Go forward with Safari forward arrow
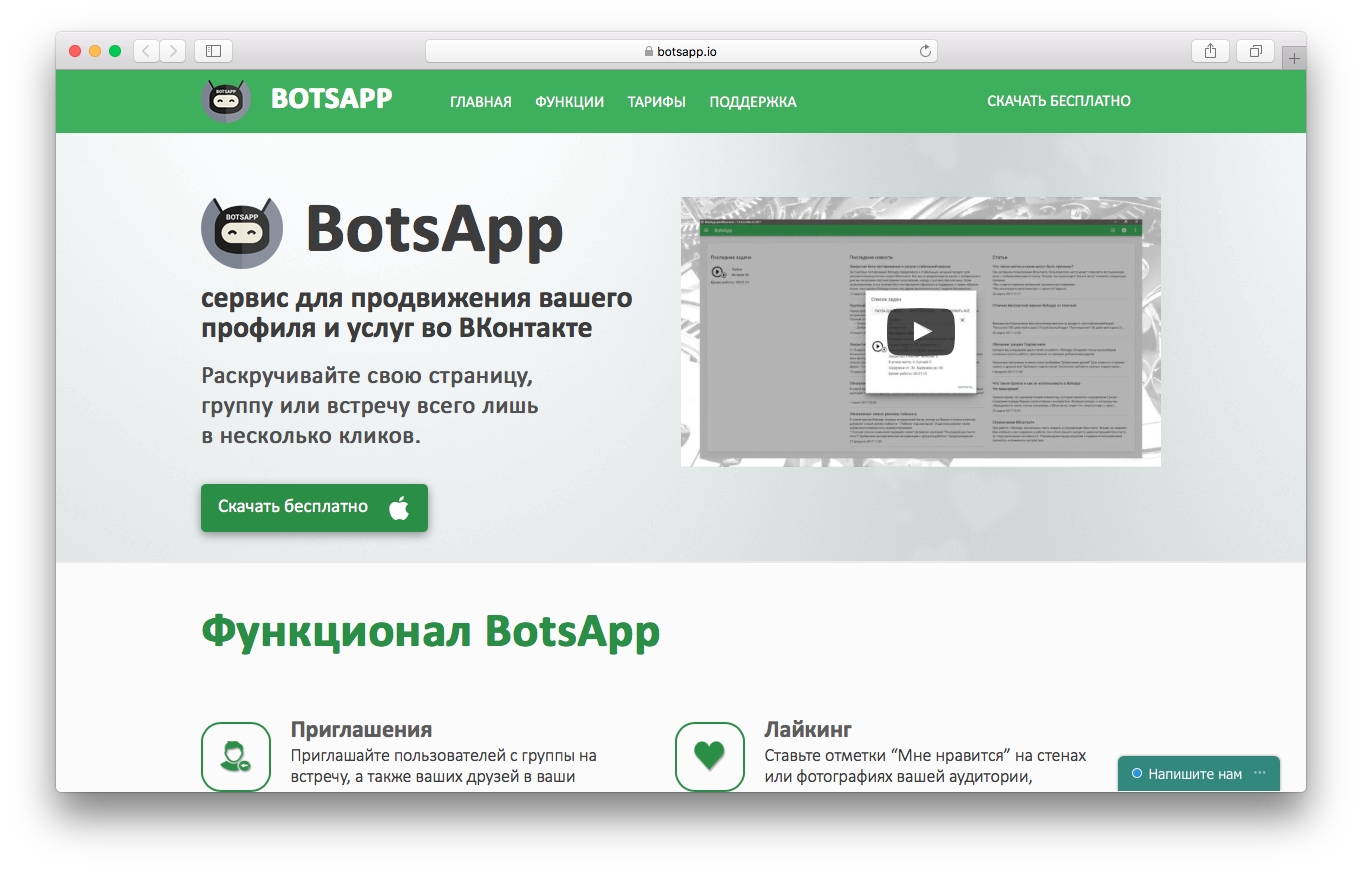1362x872 pixels. 173,51
